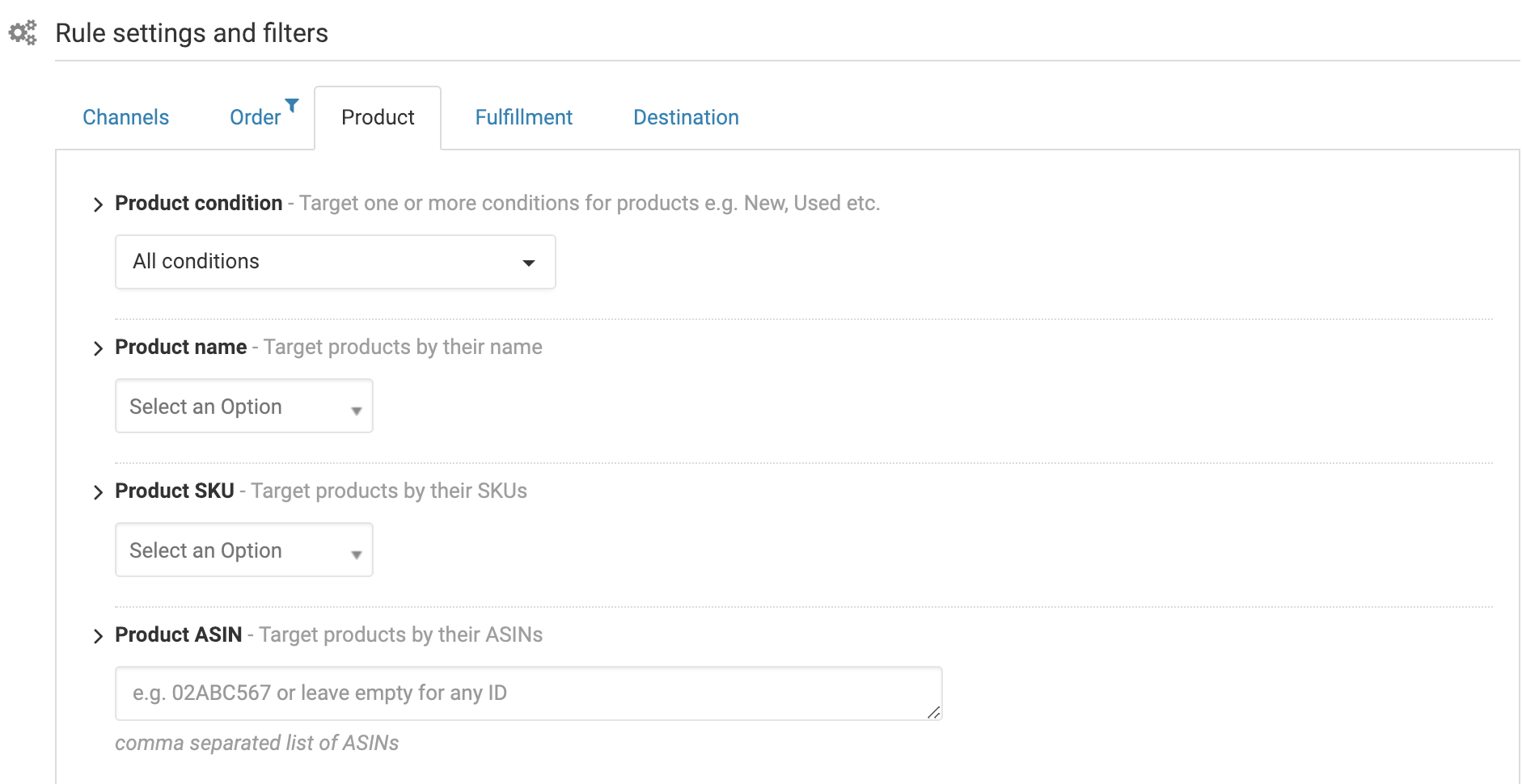Click the Rule settings and filters heading
The image size is (1522, 784).
[192, 33]
